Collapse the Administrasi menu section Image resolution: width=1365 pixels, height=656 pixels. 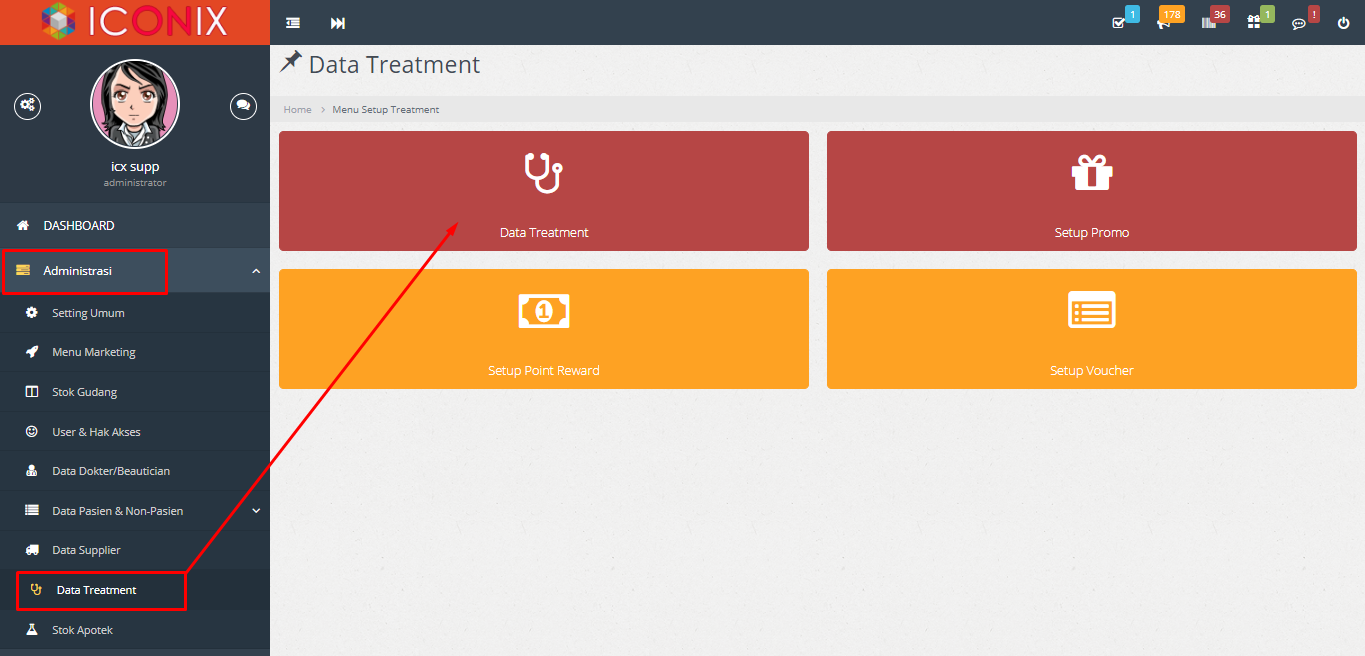[x=135, y=271]
